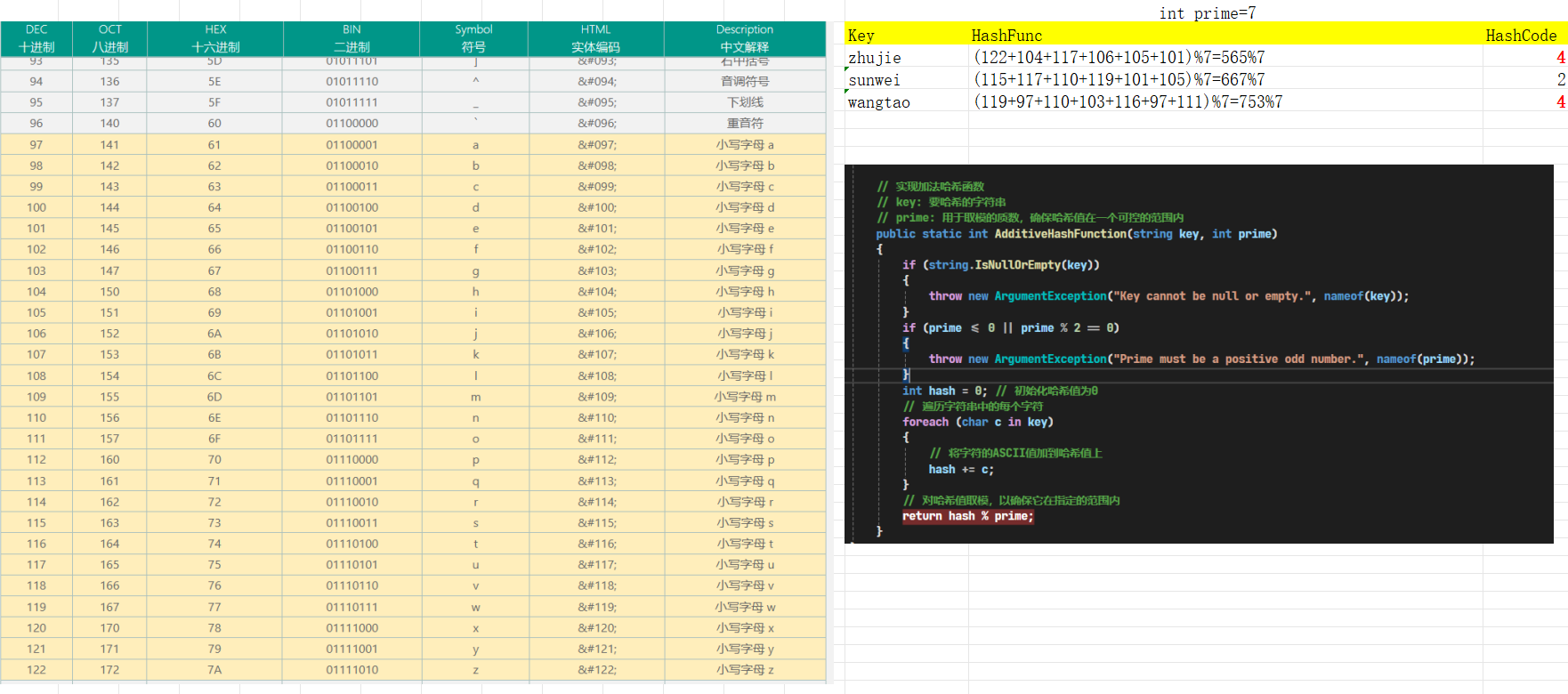The width and height of the screenshot is (1568, 694).
Task: Click the 'prime % 2 == 0' condition line
Action: (x=1011, y=328)
